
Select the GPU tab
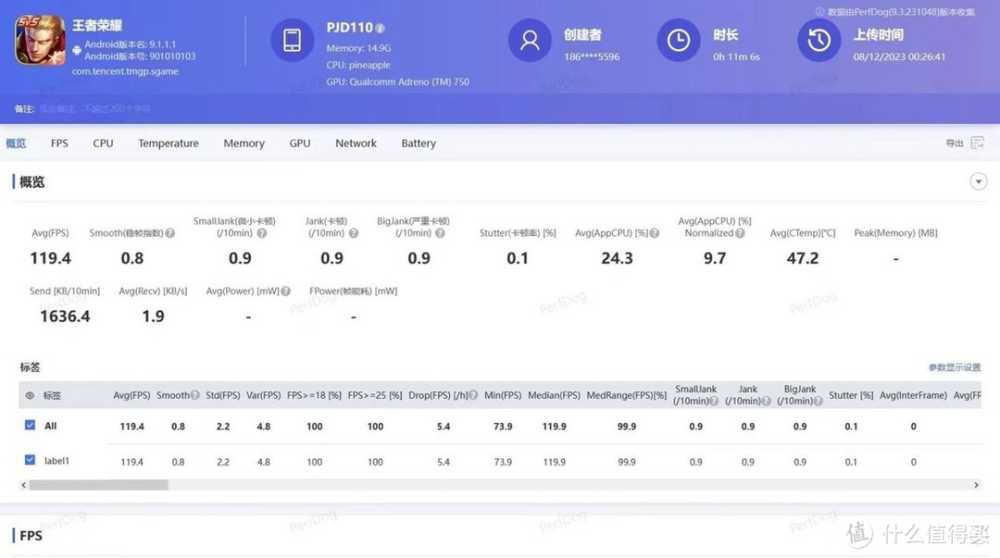[x=299, y=143]
